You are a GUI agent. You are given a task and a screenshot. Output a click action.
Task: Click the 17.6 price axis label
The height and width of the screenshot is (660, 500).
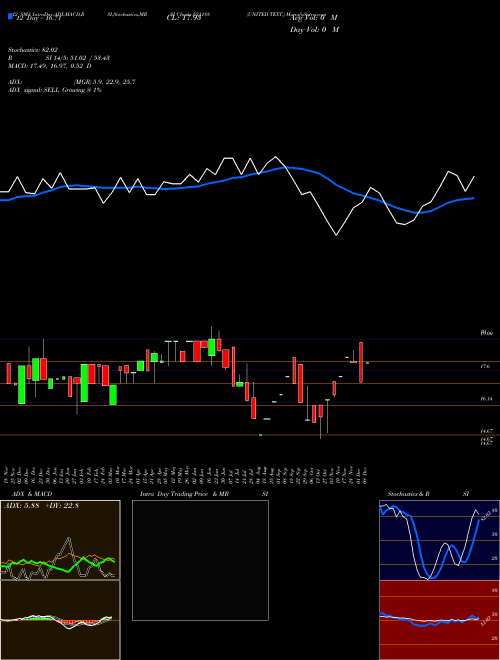[485, 367]
